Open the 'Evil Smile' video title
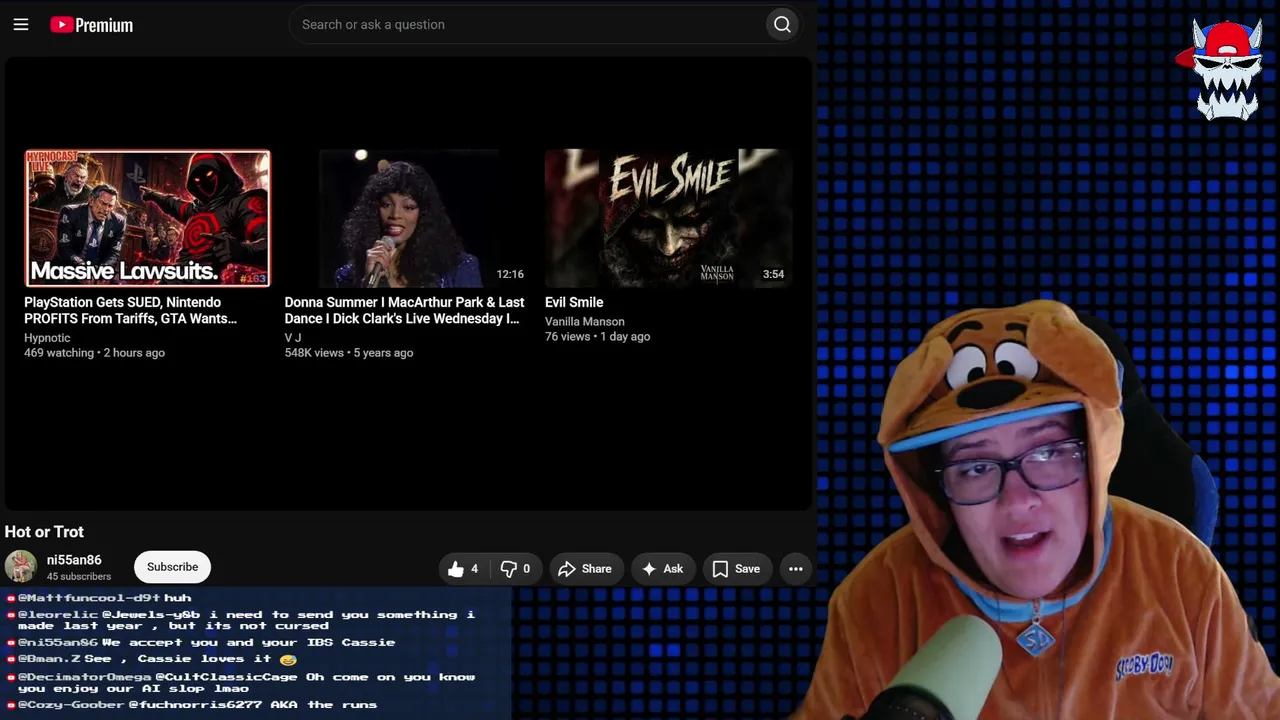 pyautogui.click(x=574, y=302)
